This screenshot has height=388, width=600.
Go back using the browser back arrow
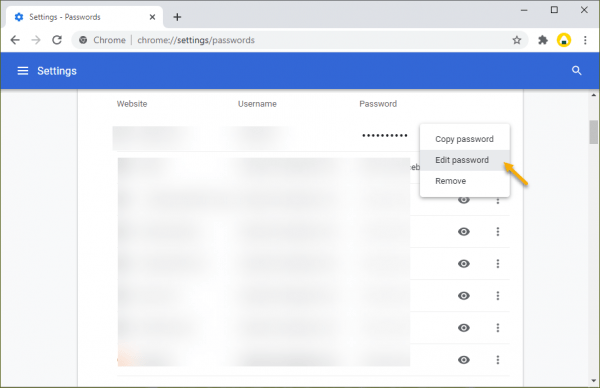(15, 40)
